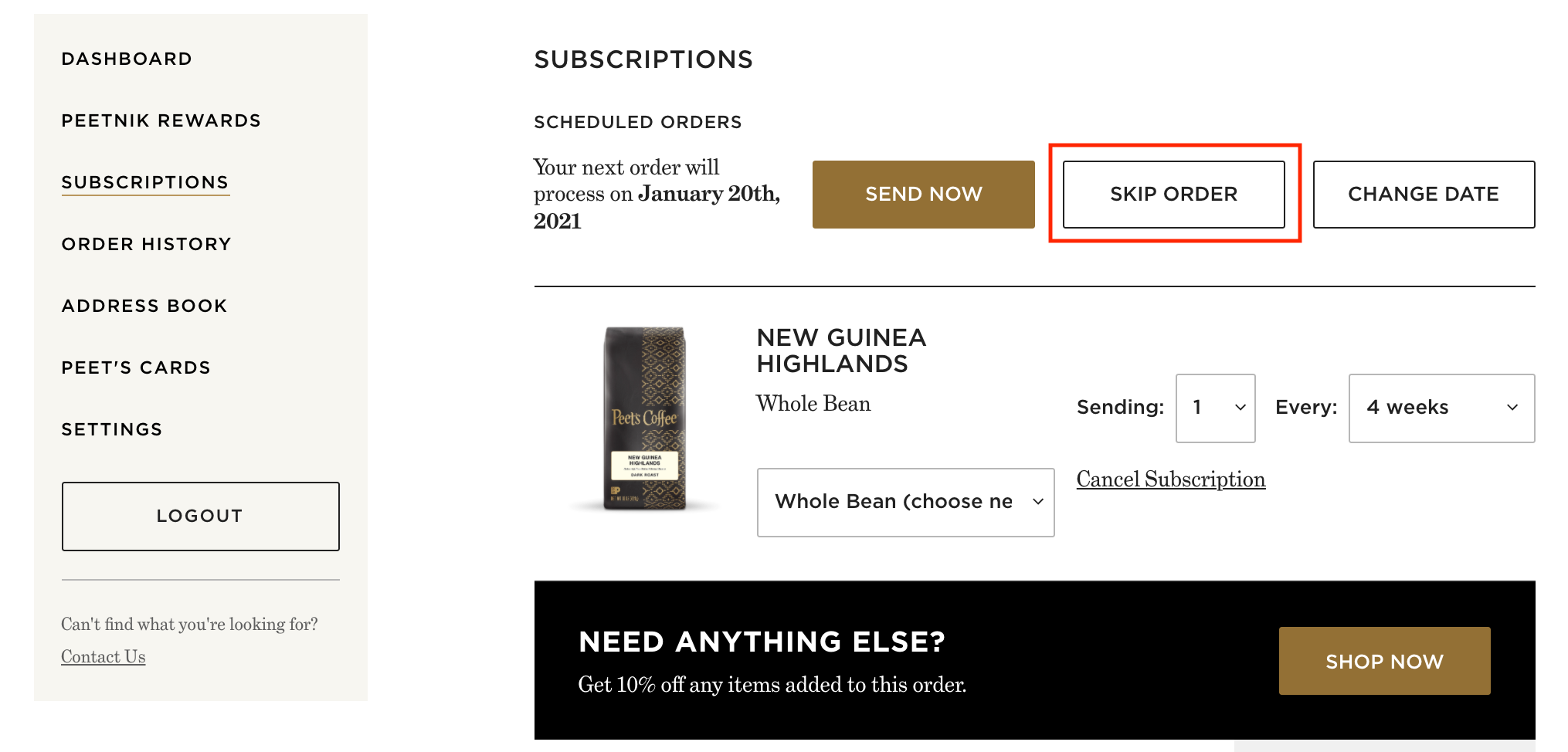Viewport: 1568px width, 752px height.
Task: Follow the Contact Us link
Action: pyautogui.click(x=104, y=656)
